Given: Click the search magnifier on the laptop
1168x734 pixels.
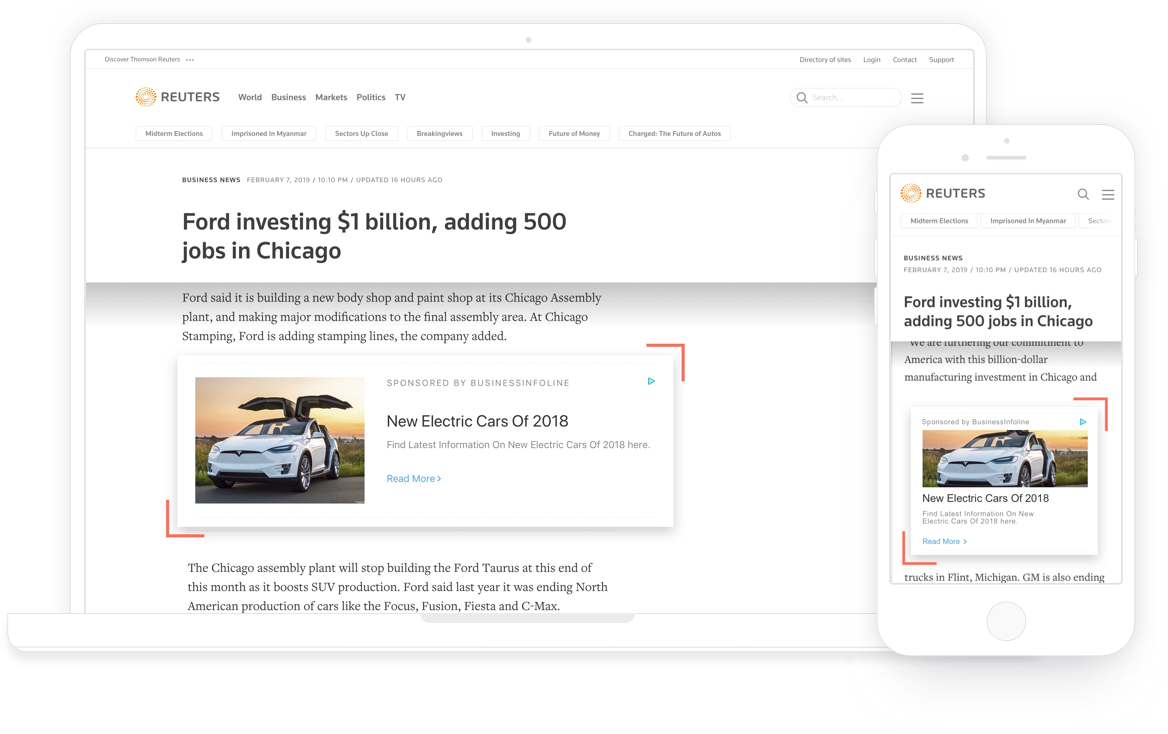Looking at the screenshot, I should click(802, 98).
